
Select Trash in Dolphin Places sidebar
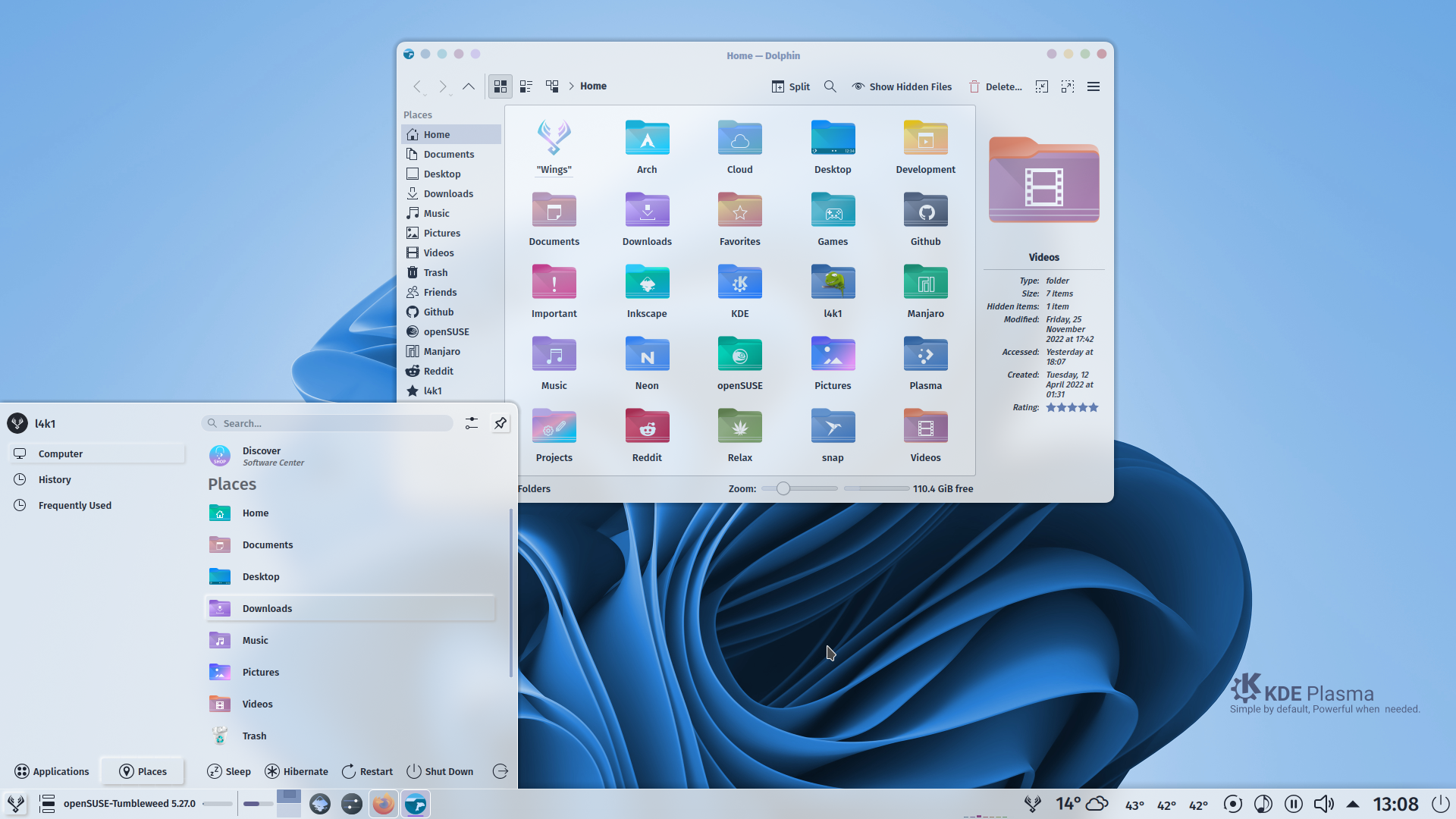pyautogui.click(x=451, y=273)
